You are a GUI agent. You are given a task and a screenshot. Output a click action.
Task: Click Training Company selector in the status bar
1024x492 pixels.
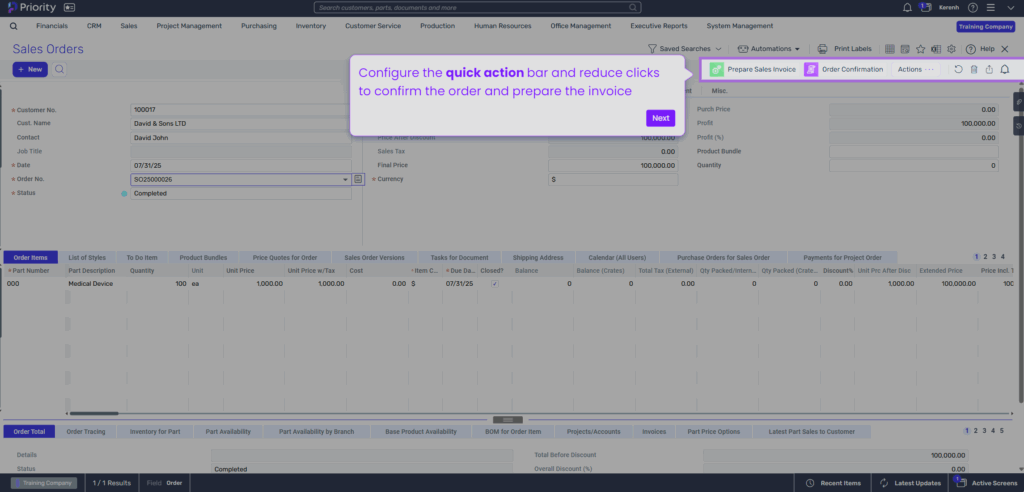[44, 484]
